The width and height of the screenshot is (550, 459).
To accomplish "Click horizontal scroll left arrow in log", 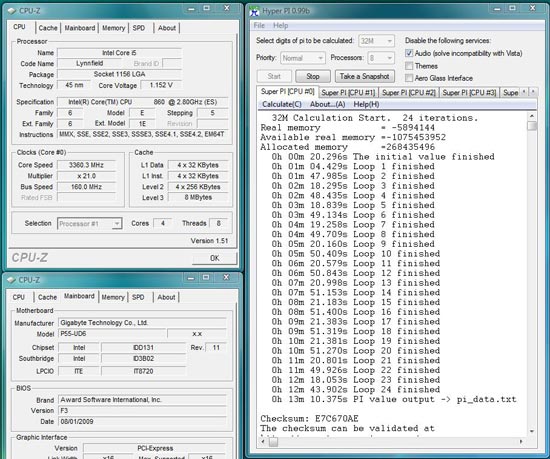I will [x=263, y=441].
